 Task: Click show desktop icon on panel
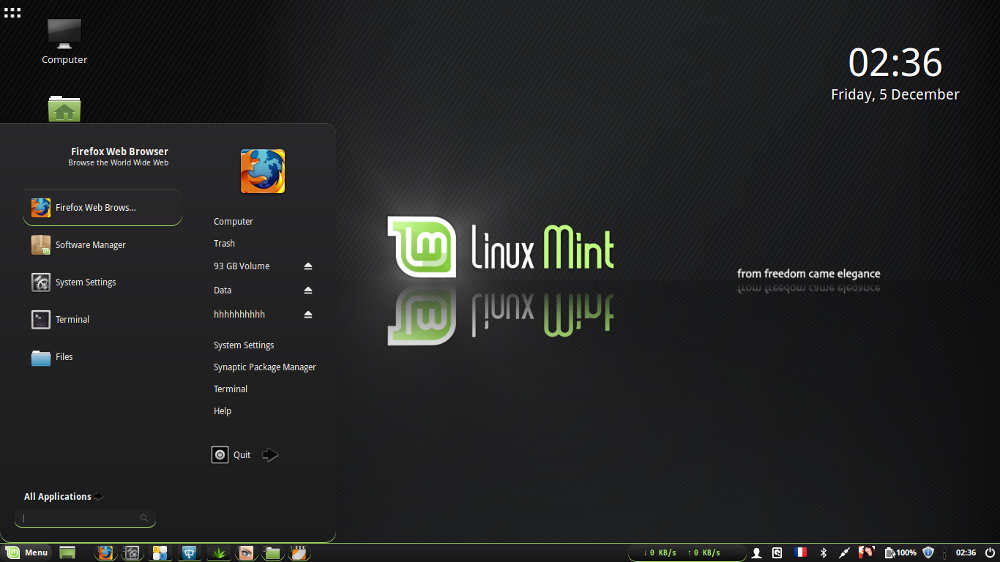pyautogui.click(x=67, y=552)
